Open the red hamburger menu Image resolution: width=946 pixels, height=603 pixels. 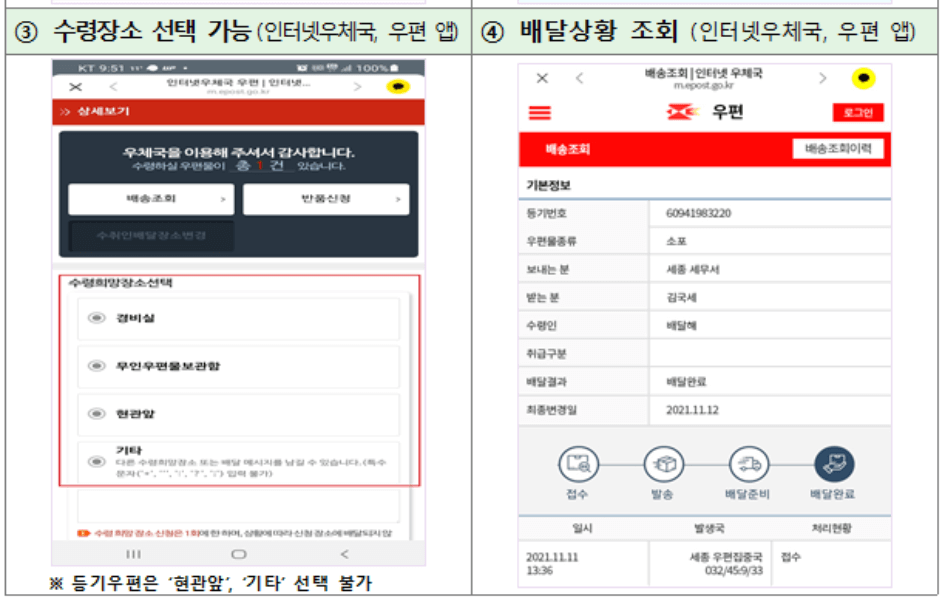[x=540, y=113]
